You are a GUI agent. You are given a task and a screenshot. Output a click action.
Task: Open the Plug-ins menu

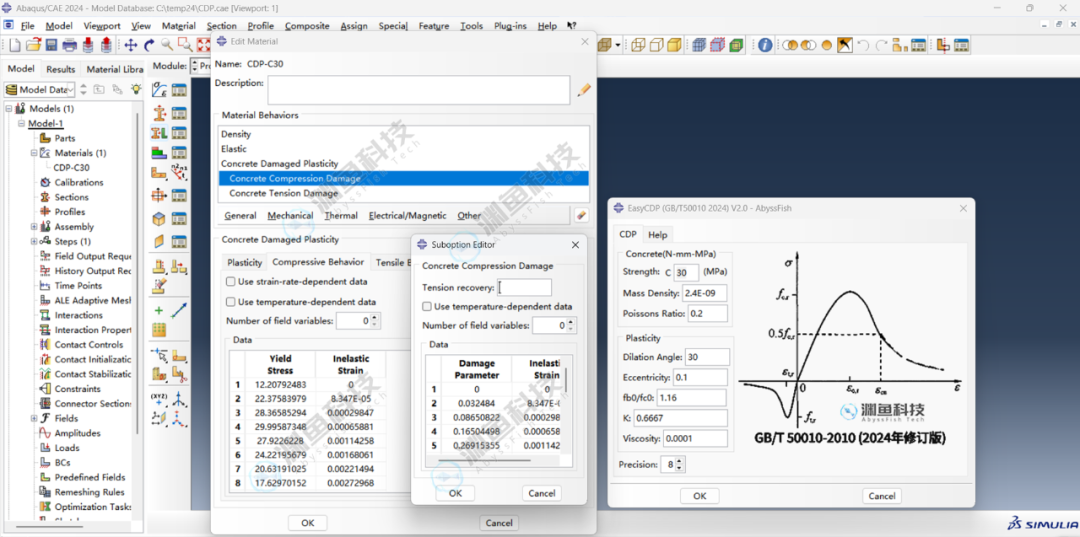(510, 26)
